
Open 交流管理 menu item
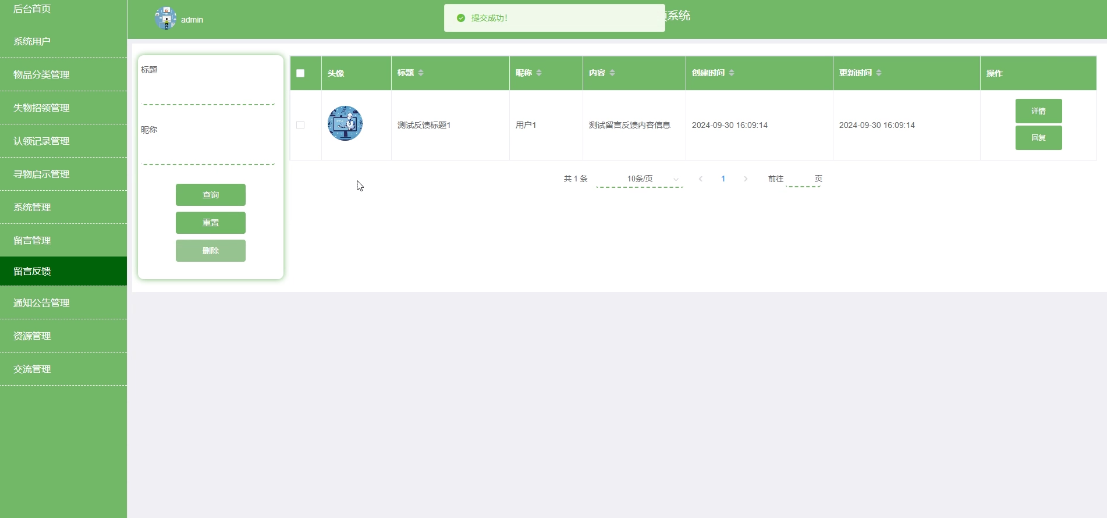[x=64, y=369]
